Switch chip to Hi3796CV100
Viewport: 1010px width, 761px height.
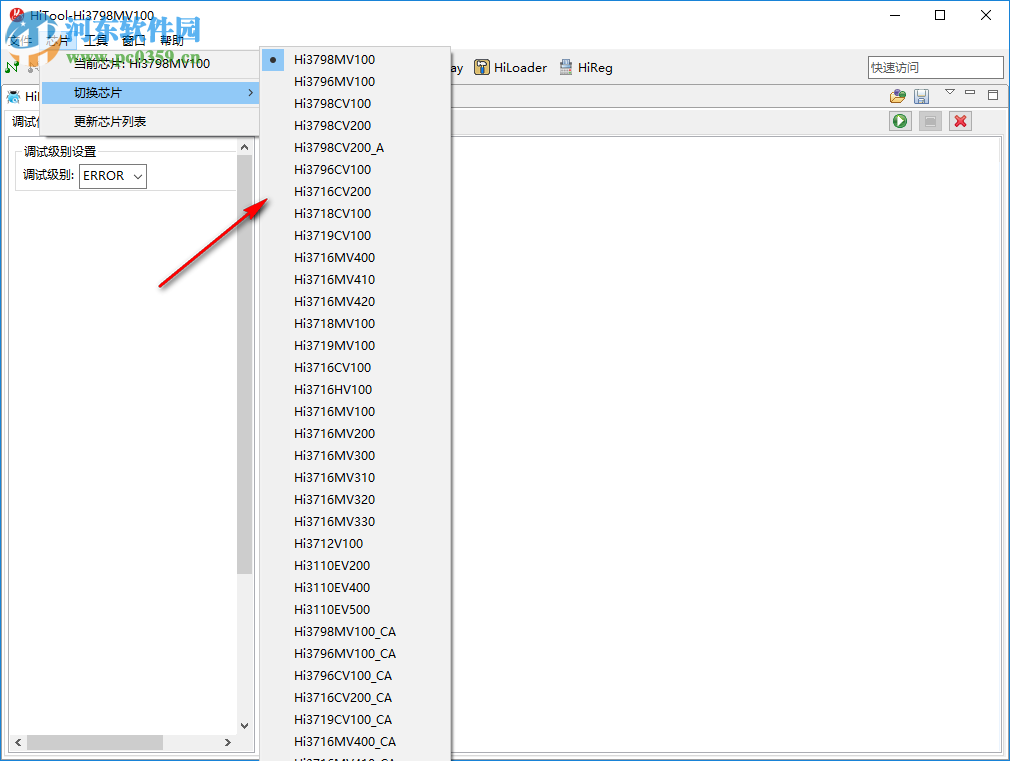tap(355, 169)
